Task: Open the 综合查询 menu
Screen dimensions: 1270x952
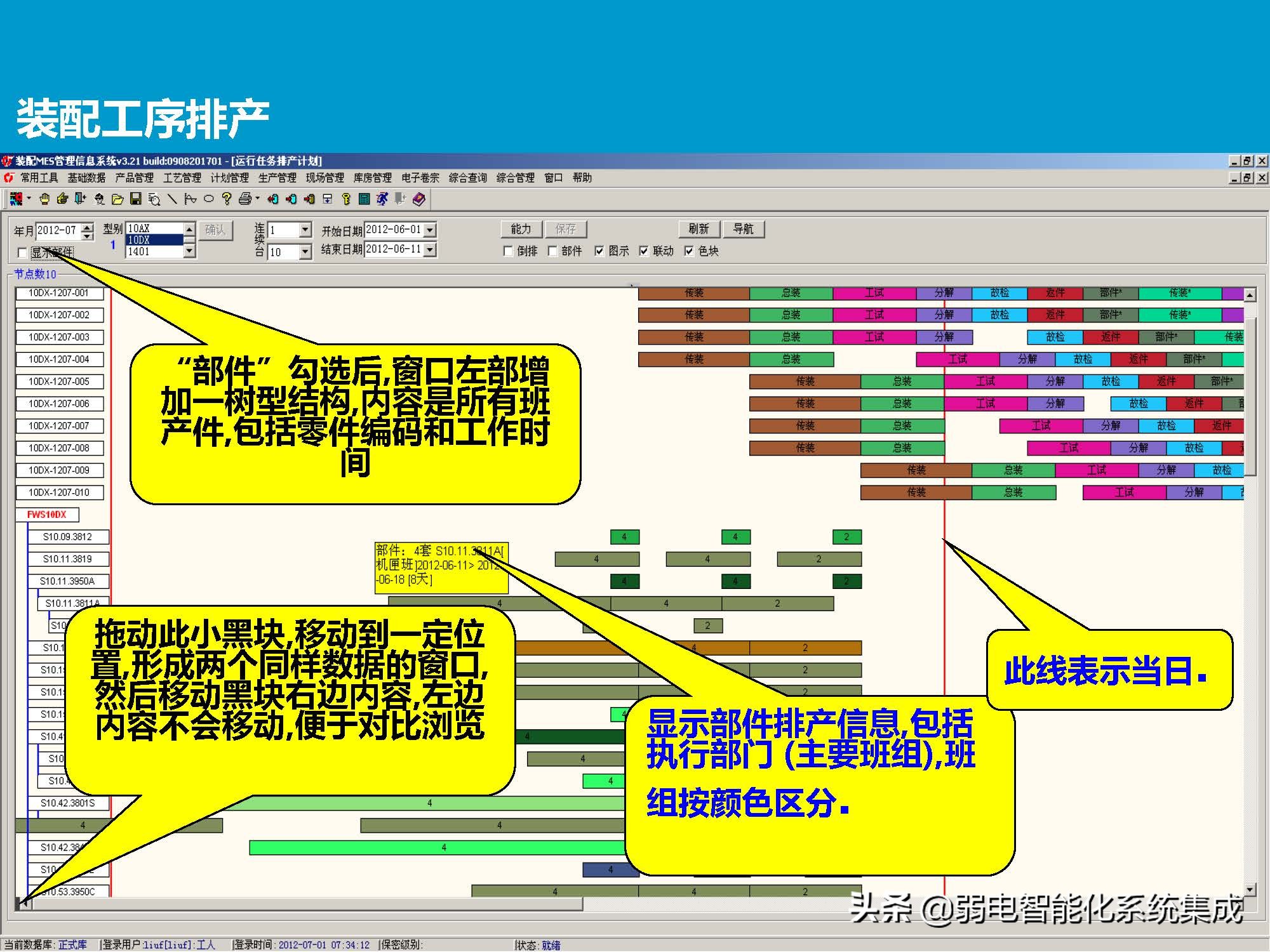Action: [x=467, y=178]
